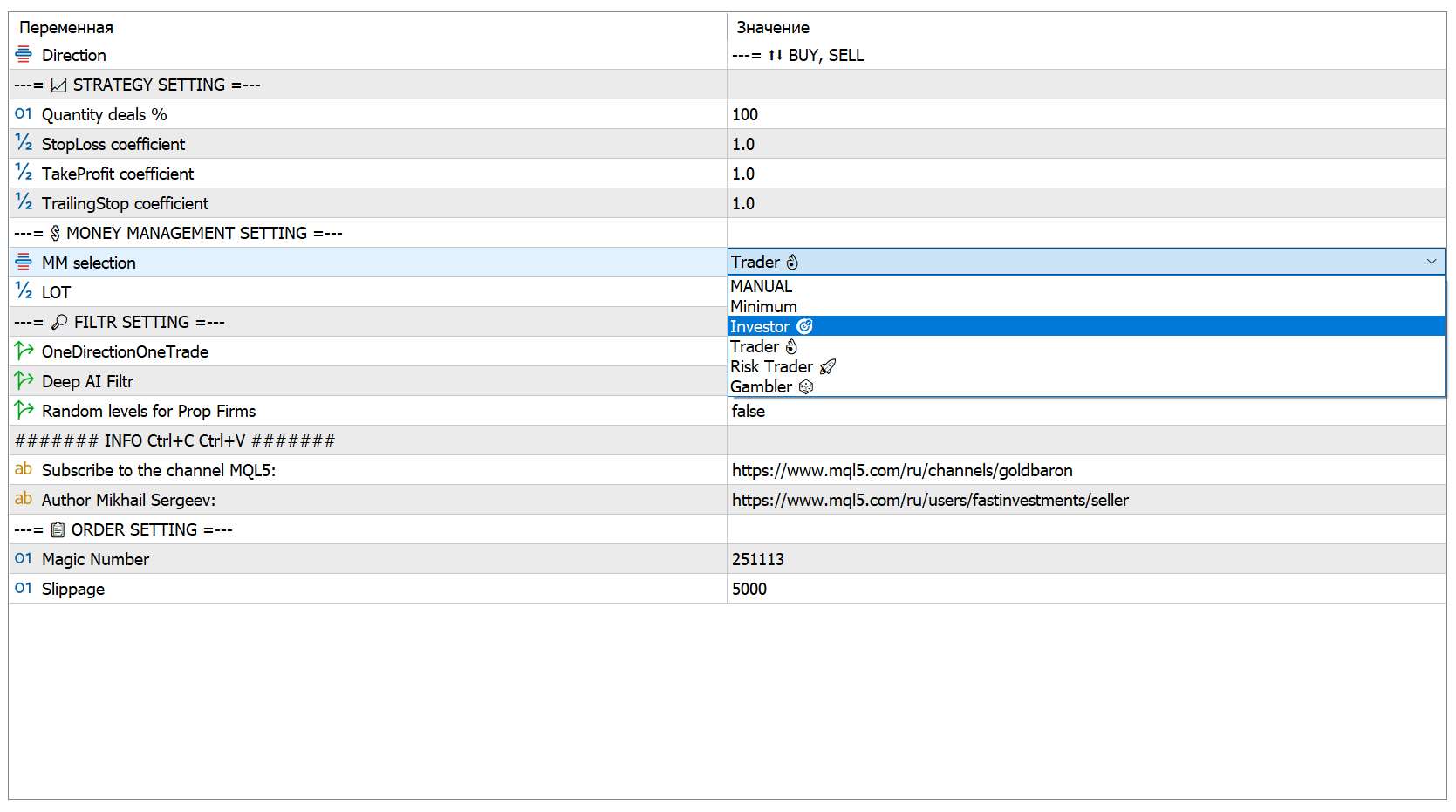Viewport: 1456px width, 812px height.
Task: Click the fraction icon next to LOT
Action: coord(24,292)
